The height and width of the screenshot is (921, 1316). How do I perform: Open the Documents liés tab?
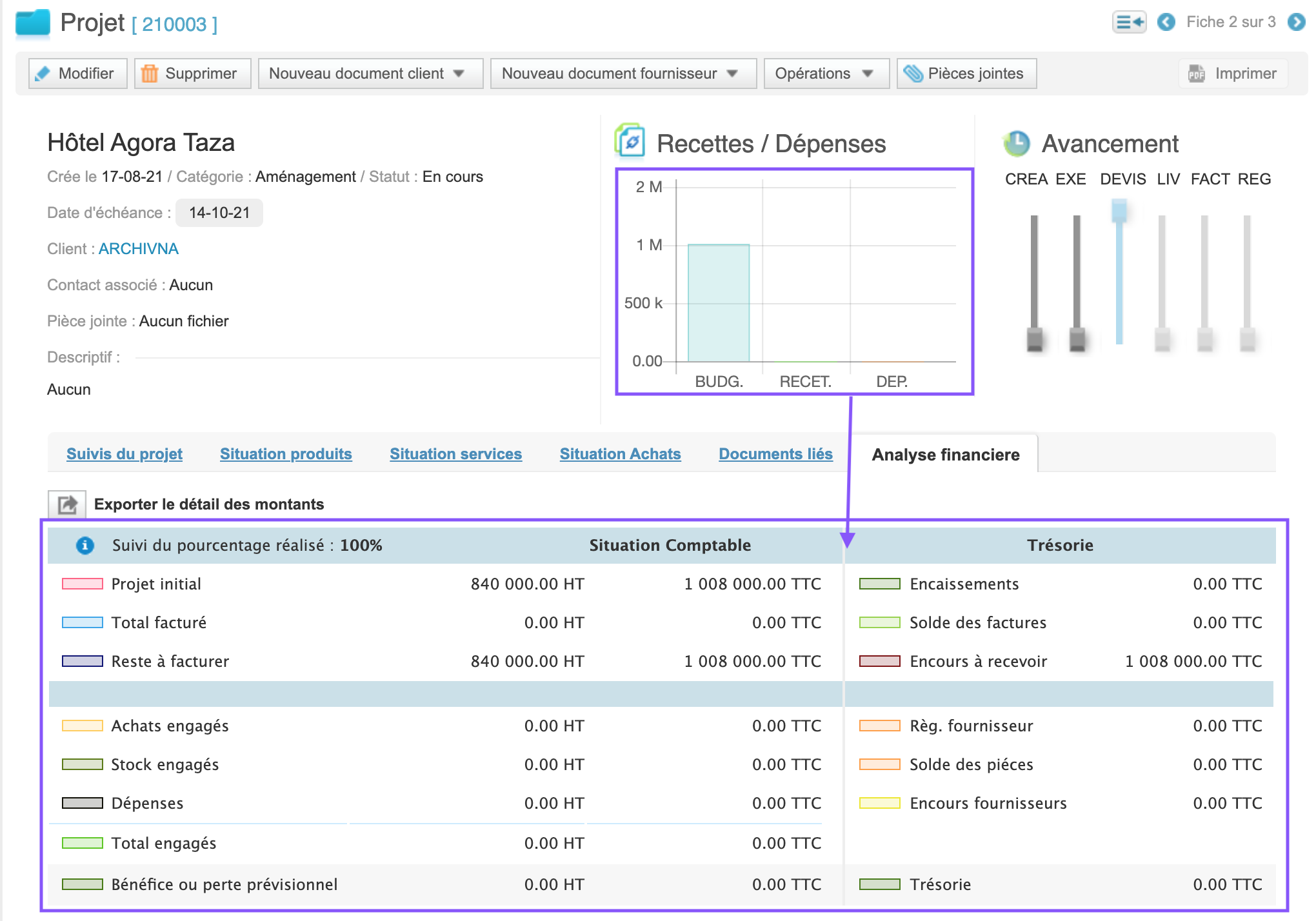coord(775,453)
